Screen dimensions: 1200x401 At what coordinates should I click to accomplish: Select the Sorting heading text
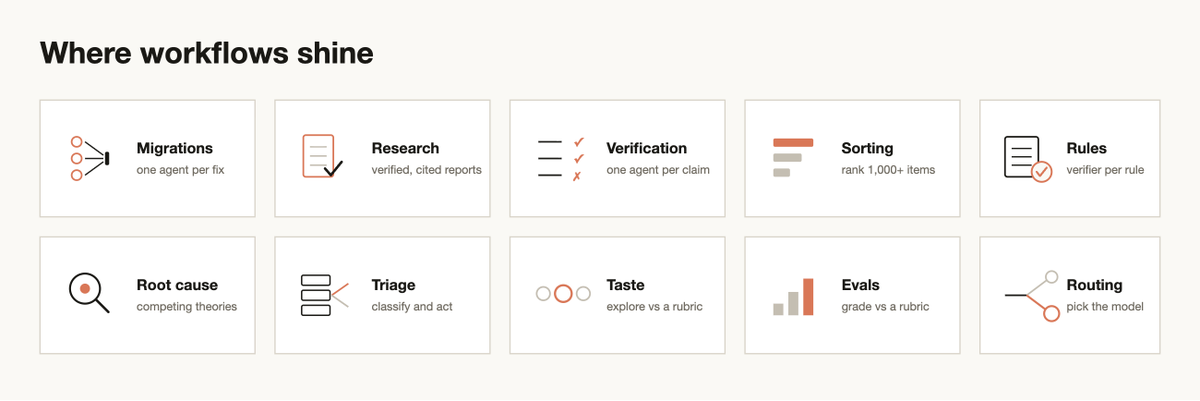pyautogui.click(x=868, y=148)
